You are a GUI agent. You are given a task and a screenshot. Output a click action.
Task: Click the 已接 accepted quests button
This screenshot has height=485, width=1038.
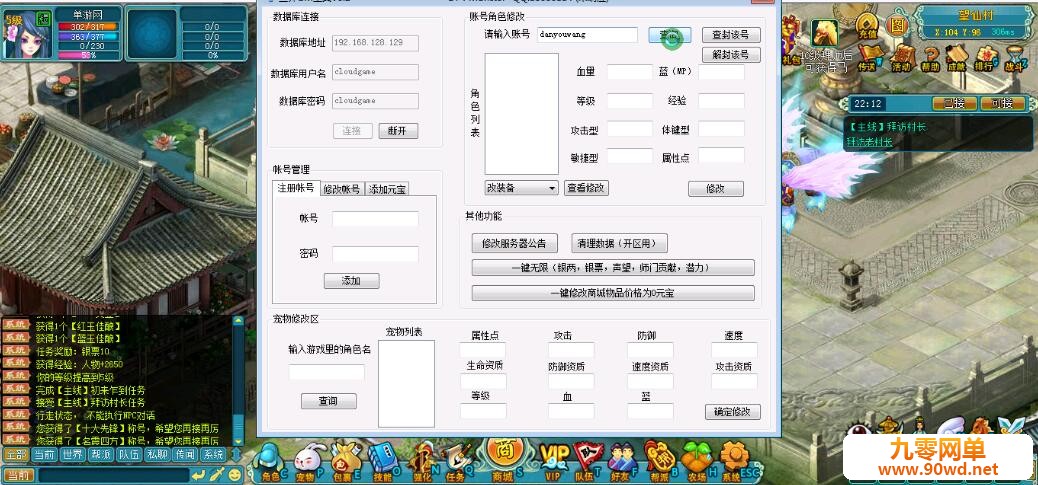pyautogui.click(x=954, y=104)
